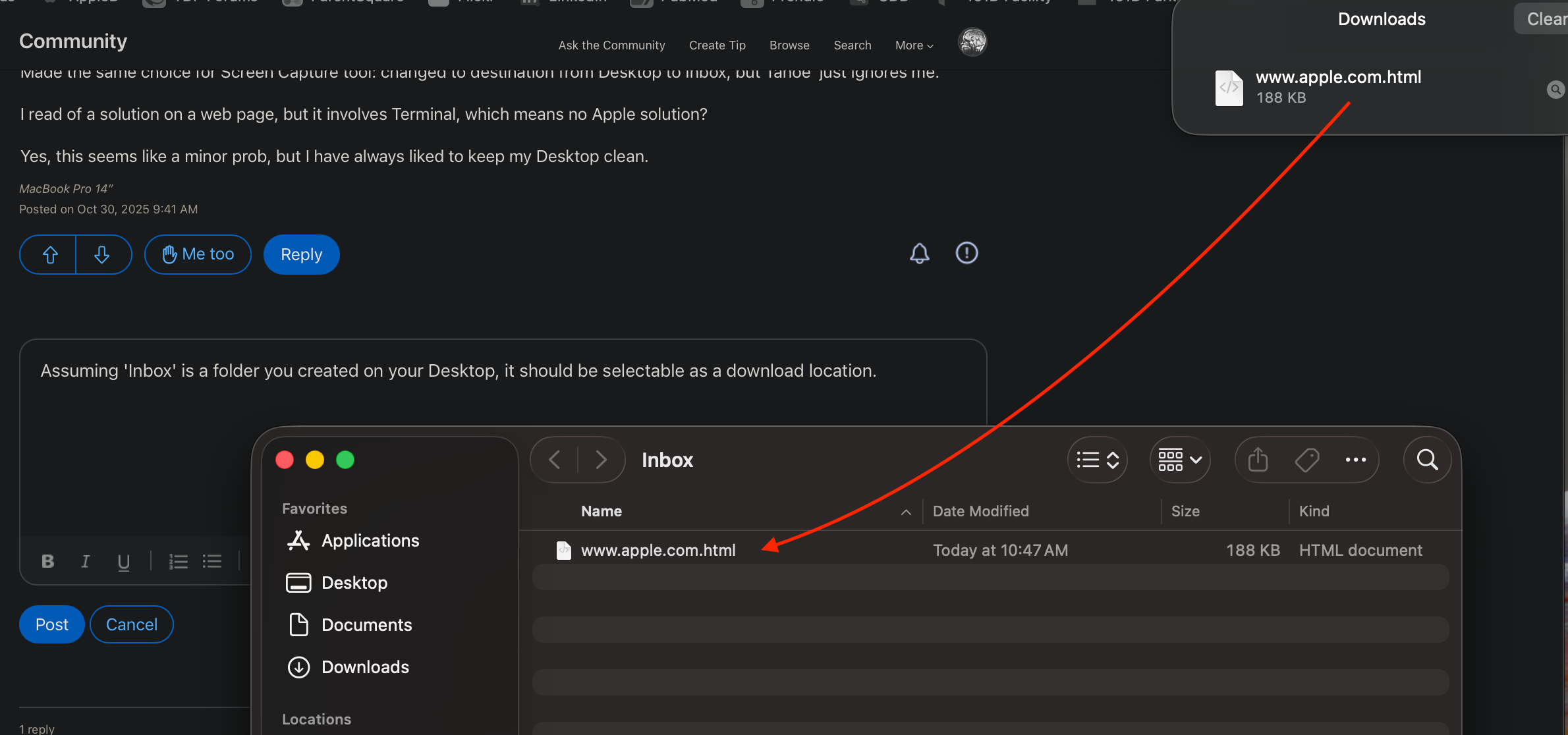
Task: Click the Finder tag icon
Action: pos(1306,460)
